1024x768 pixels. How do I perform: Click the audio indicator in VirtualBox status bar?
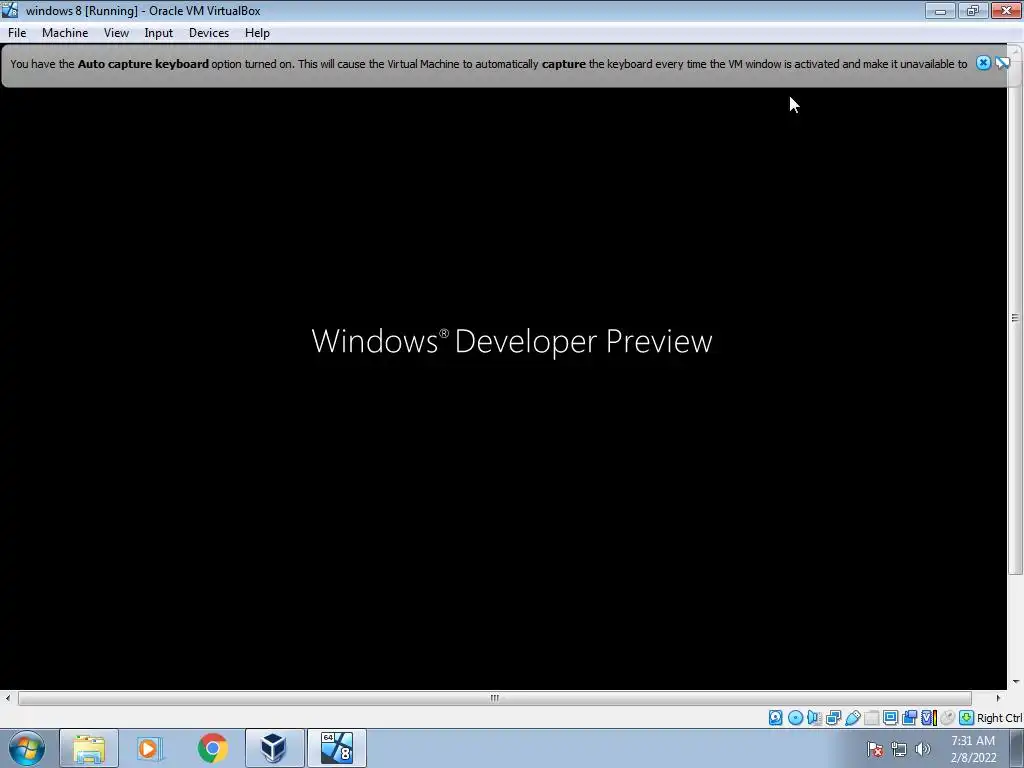click(x=814, y=718)
